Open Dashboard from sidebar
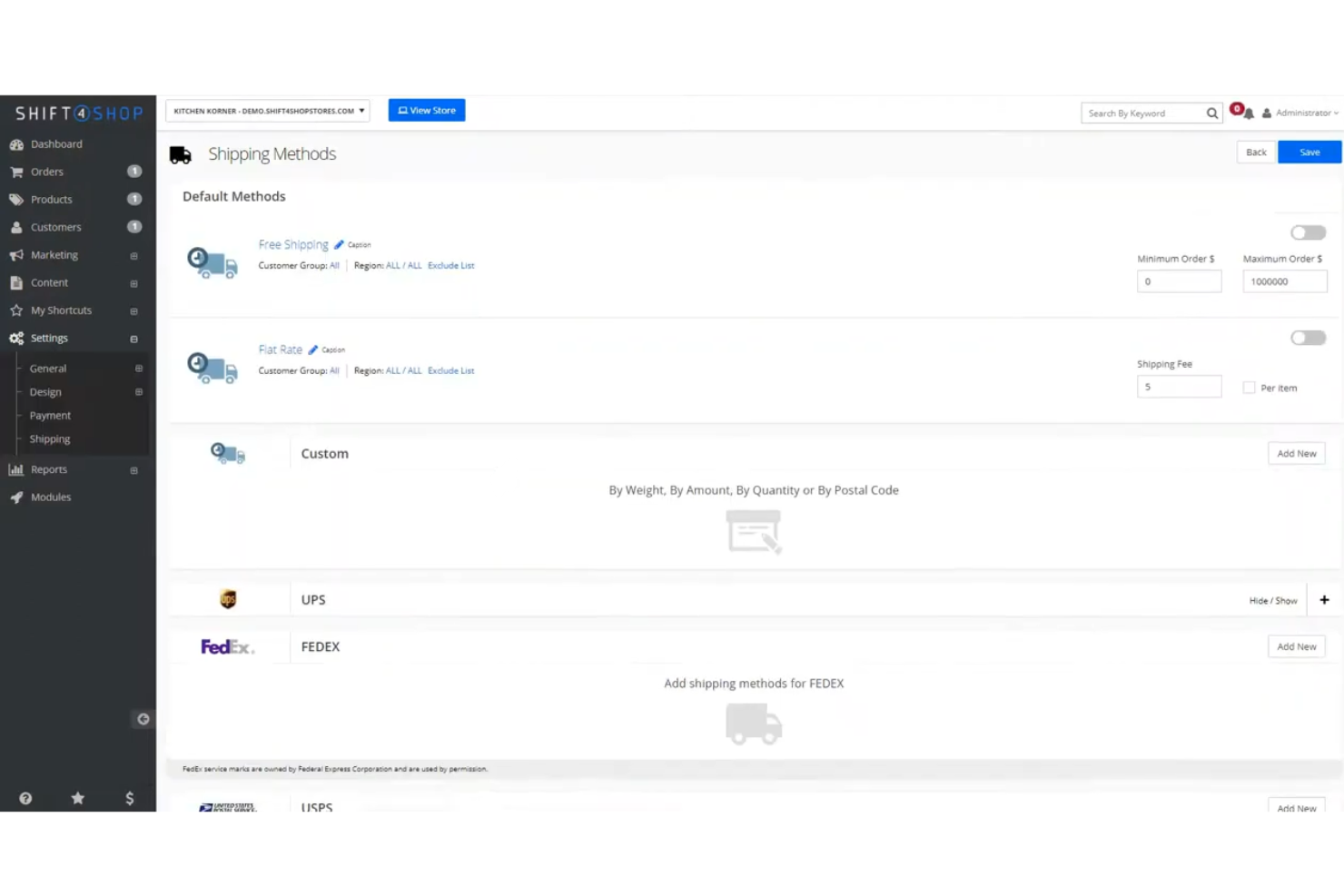 click(x=56, y=144)
